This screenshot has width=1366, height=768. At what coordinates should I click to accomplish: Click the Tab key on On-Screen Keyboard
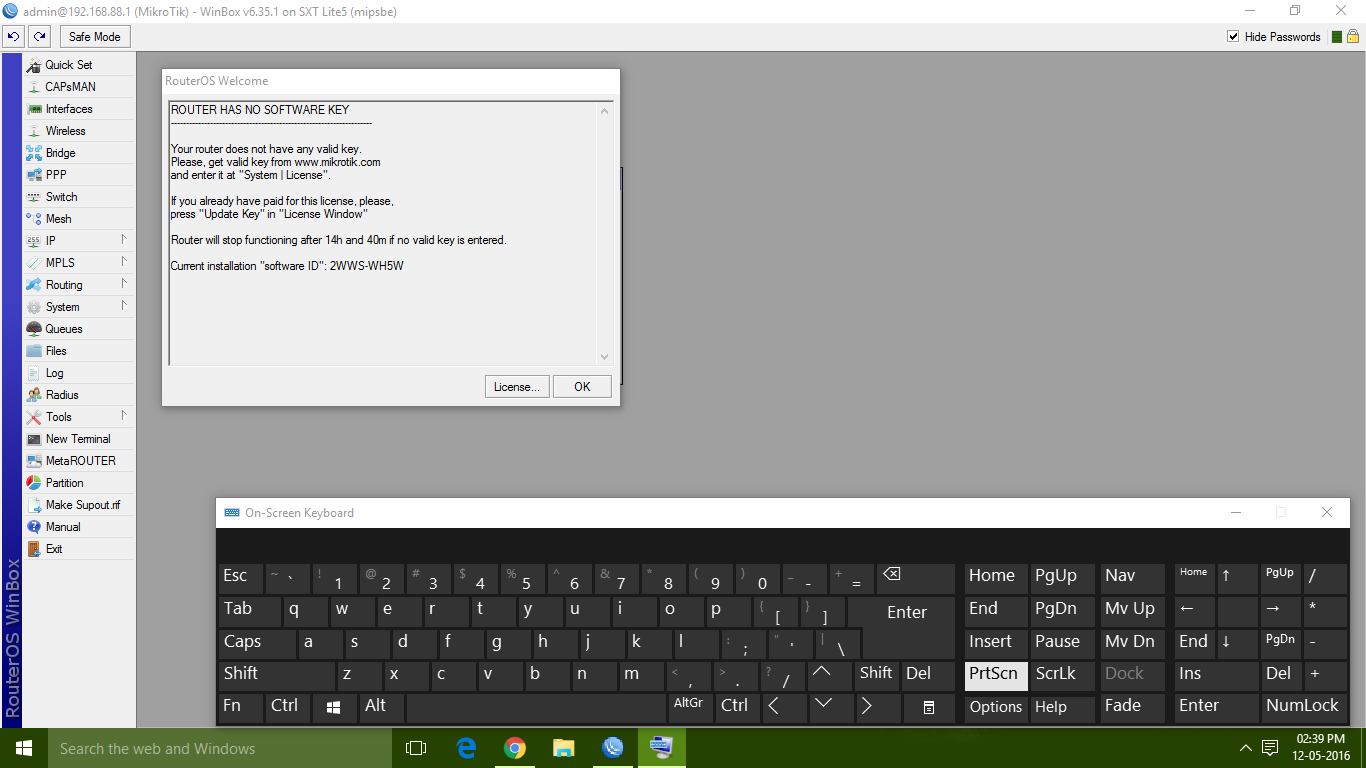pos(249,611)
